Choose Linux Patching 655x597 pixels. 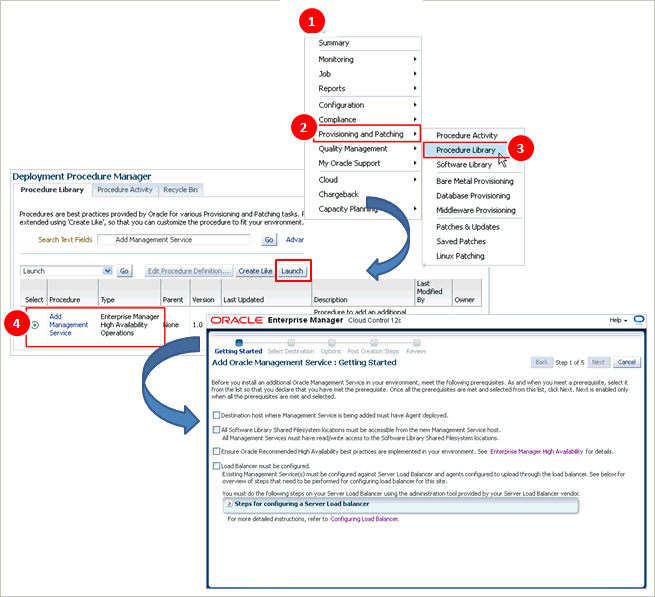(x=460, y=256)
